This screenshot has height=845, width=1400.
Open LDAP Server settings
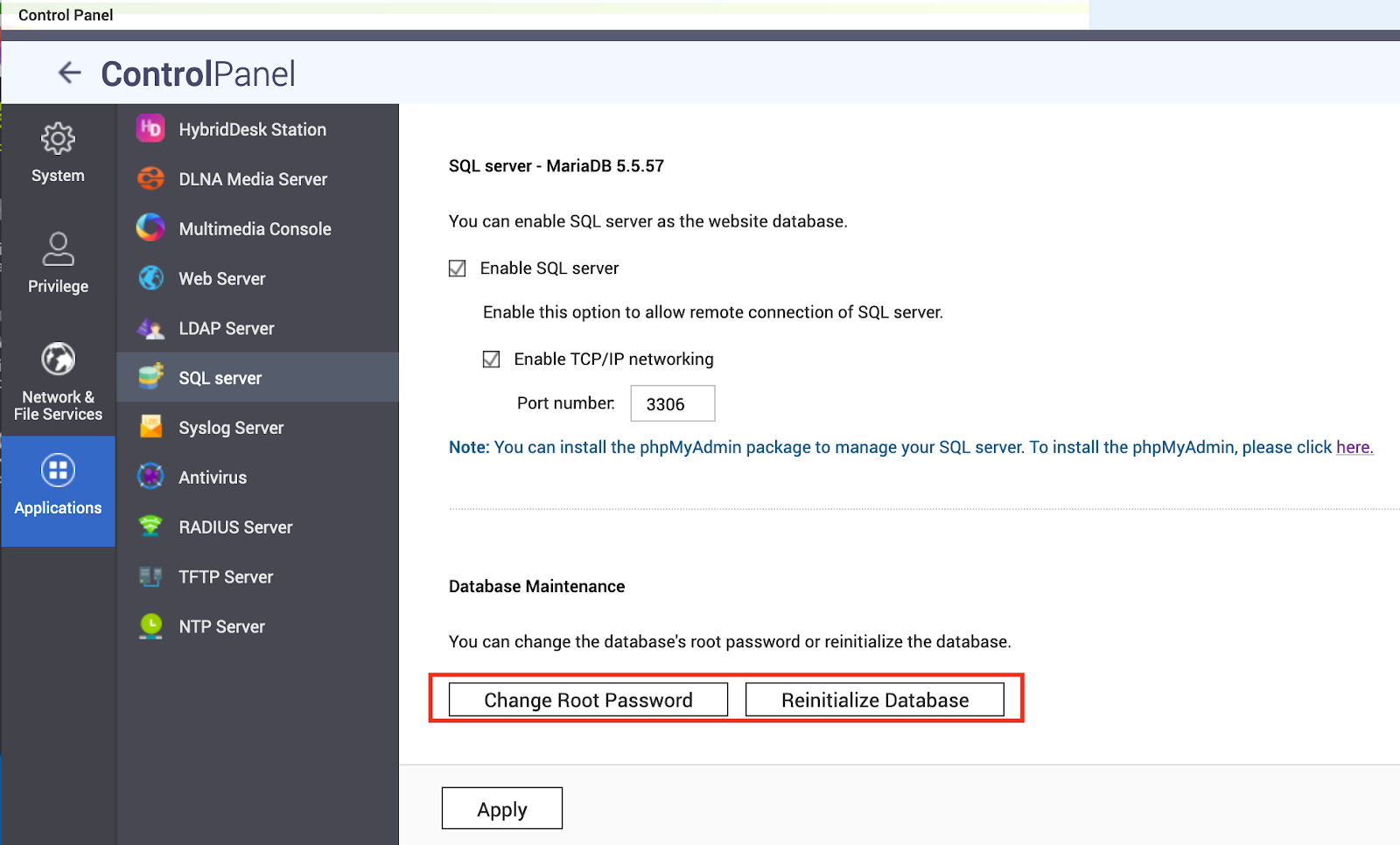(226, 329)
